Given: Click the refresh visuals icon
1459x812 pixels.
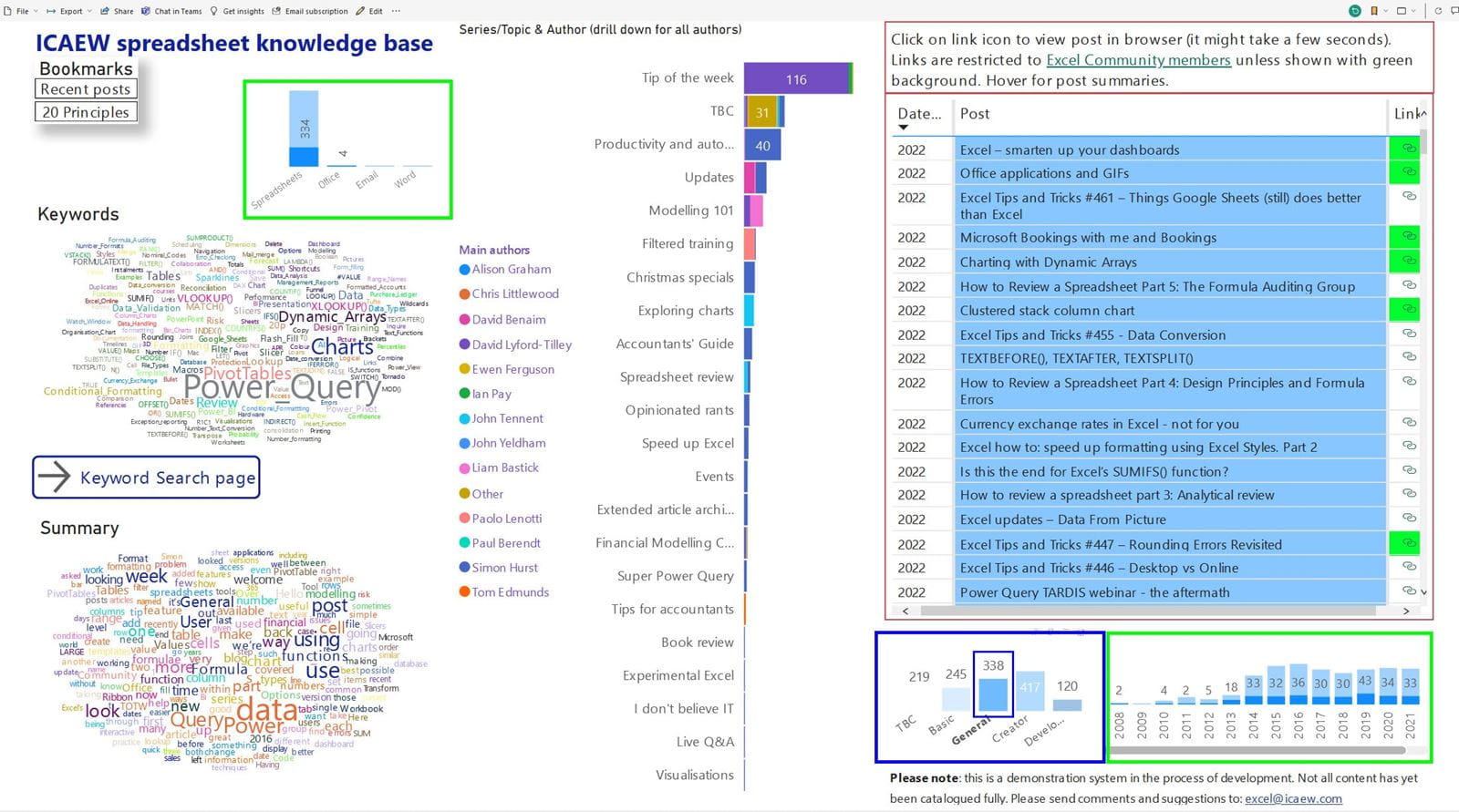Looking at the screenshot, I should pyautogui.click(x=1438, y=11).
